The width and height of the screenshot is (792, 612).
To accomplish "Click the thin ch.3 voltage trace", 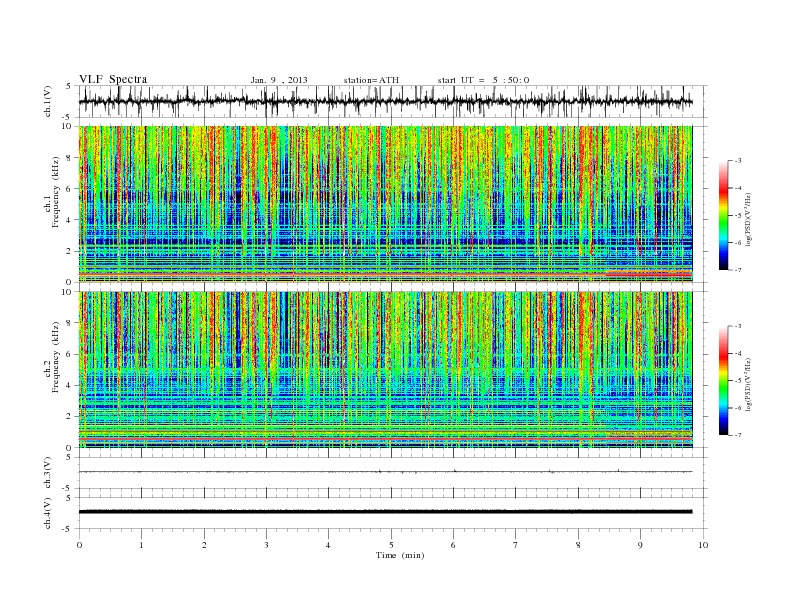I will coord(385,472).
